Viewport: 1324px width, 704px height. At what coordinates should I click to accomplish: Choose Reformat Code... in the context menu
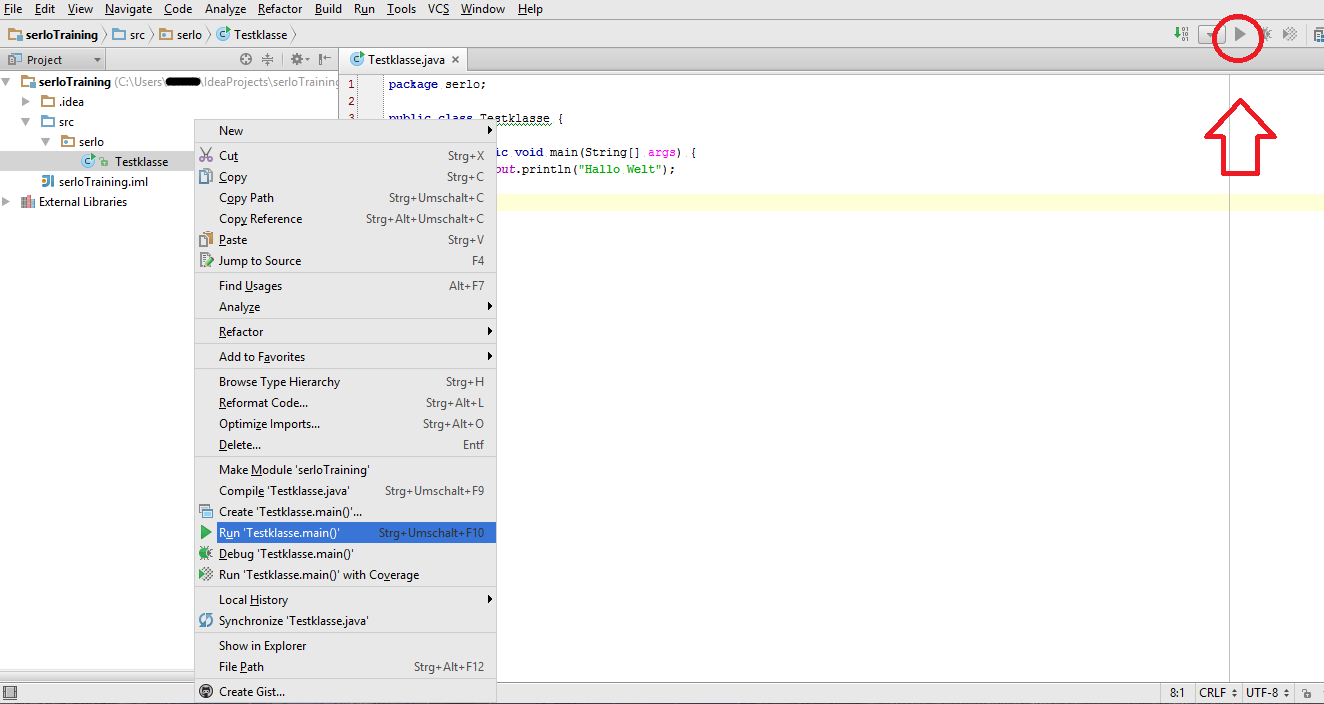pos(345,403)
